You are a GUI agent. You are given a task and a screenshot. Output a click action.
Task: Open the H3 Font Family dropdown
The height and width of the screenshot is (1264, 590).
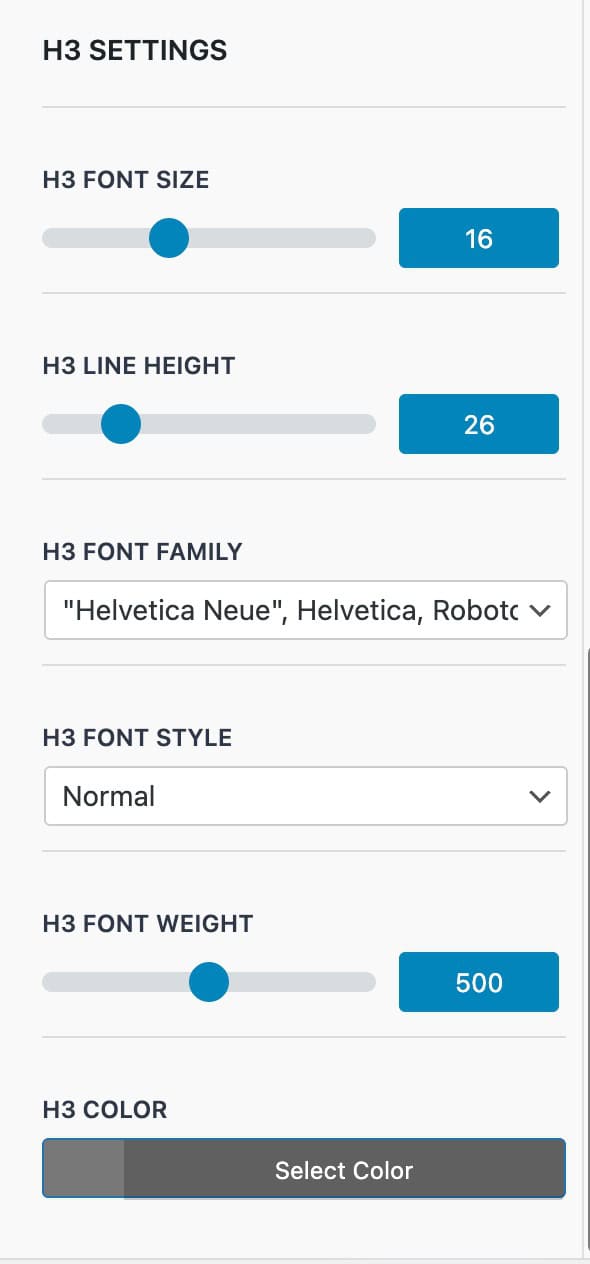(x=305, y=610)
